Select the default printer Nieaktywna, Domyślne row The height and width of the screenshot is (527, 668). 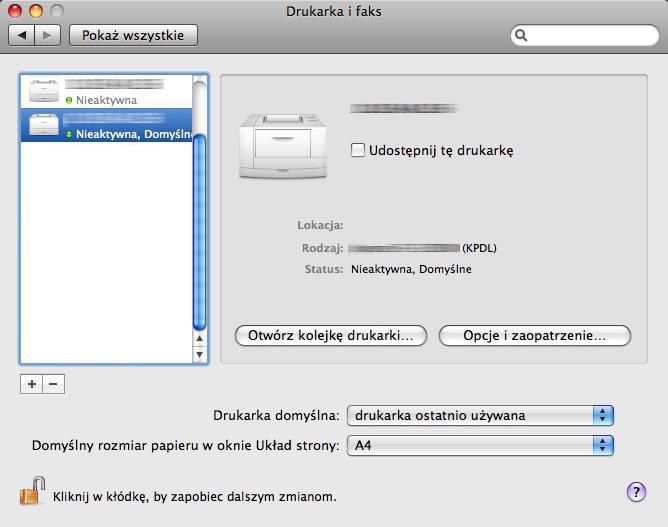107,125
